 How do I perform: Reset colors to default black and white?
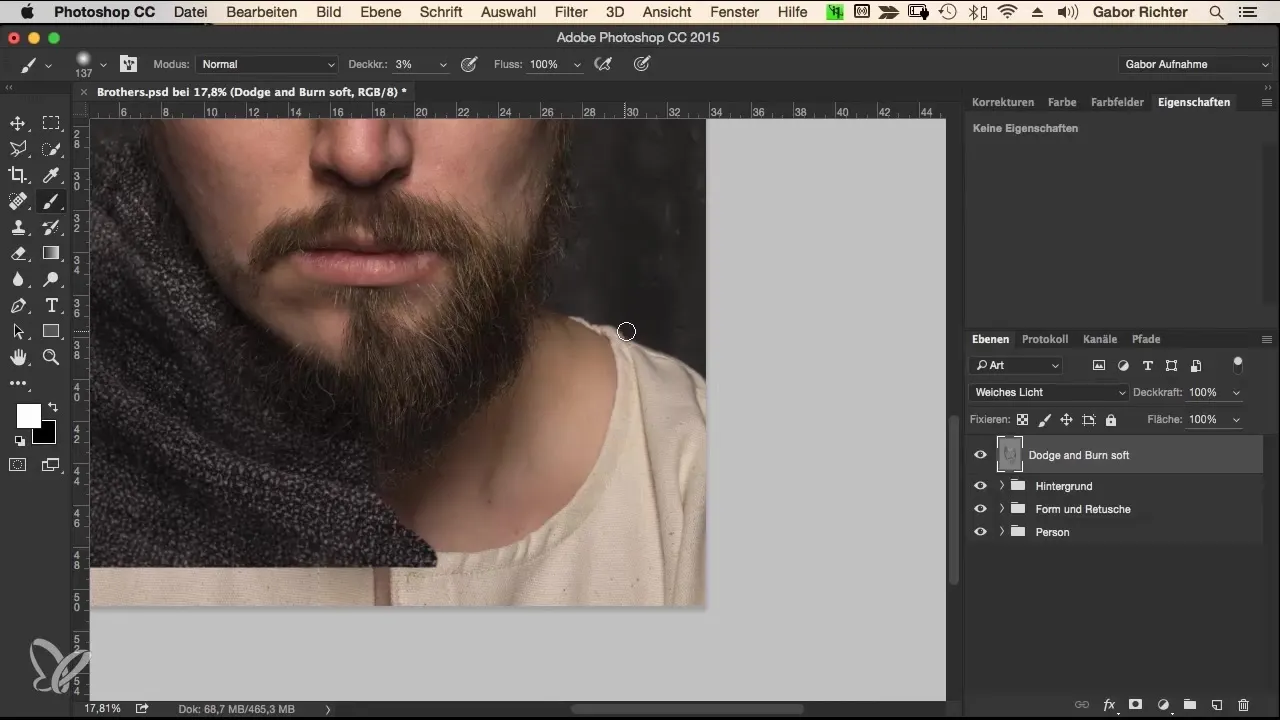point(19,441)
